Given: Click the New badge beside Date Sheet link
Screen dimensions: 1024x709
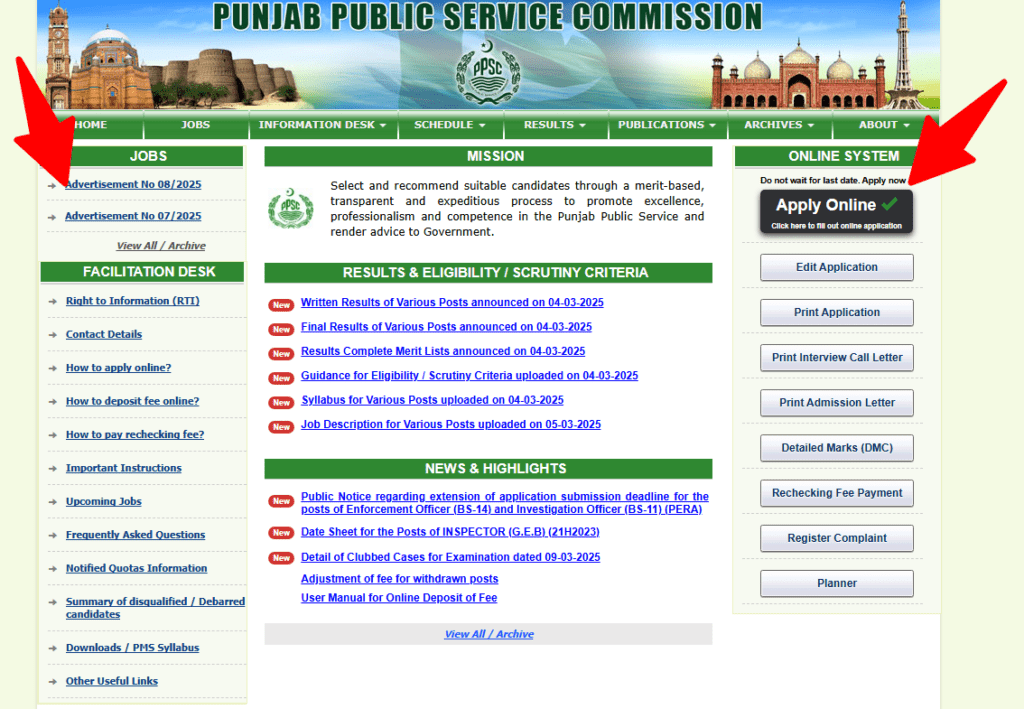Looking at the screenshot, I should pyautogui.click(x=281, y=533).
